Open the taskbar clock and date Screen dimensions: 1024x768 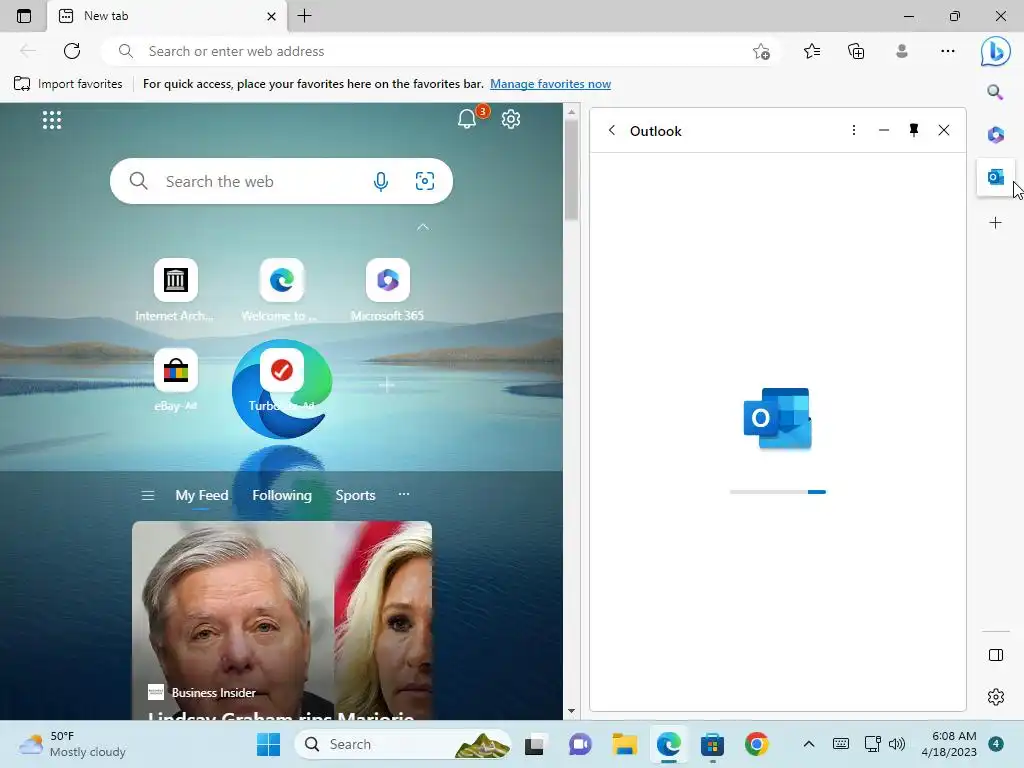point(949,744)
